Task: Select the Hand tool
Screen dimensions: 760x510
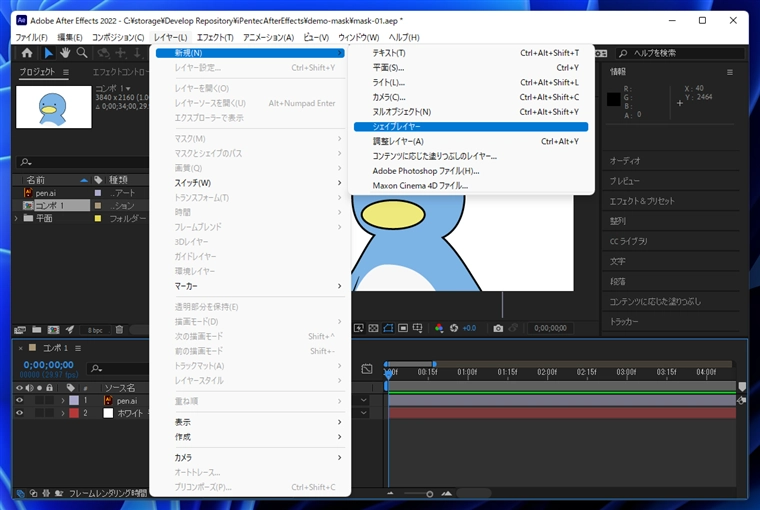Action: pos(65,53)
